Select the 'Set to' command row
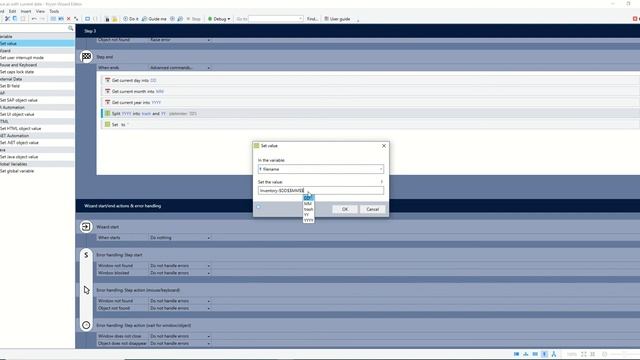 pyautogui.click(x=371, y=124)
